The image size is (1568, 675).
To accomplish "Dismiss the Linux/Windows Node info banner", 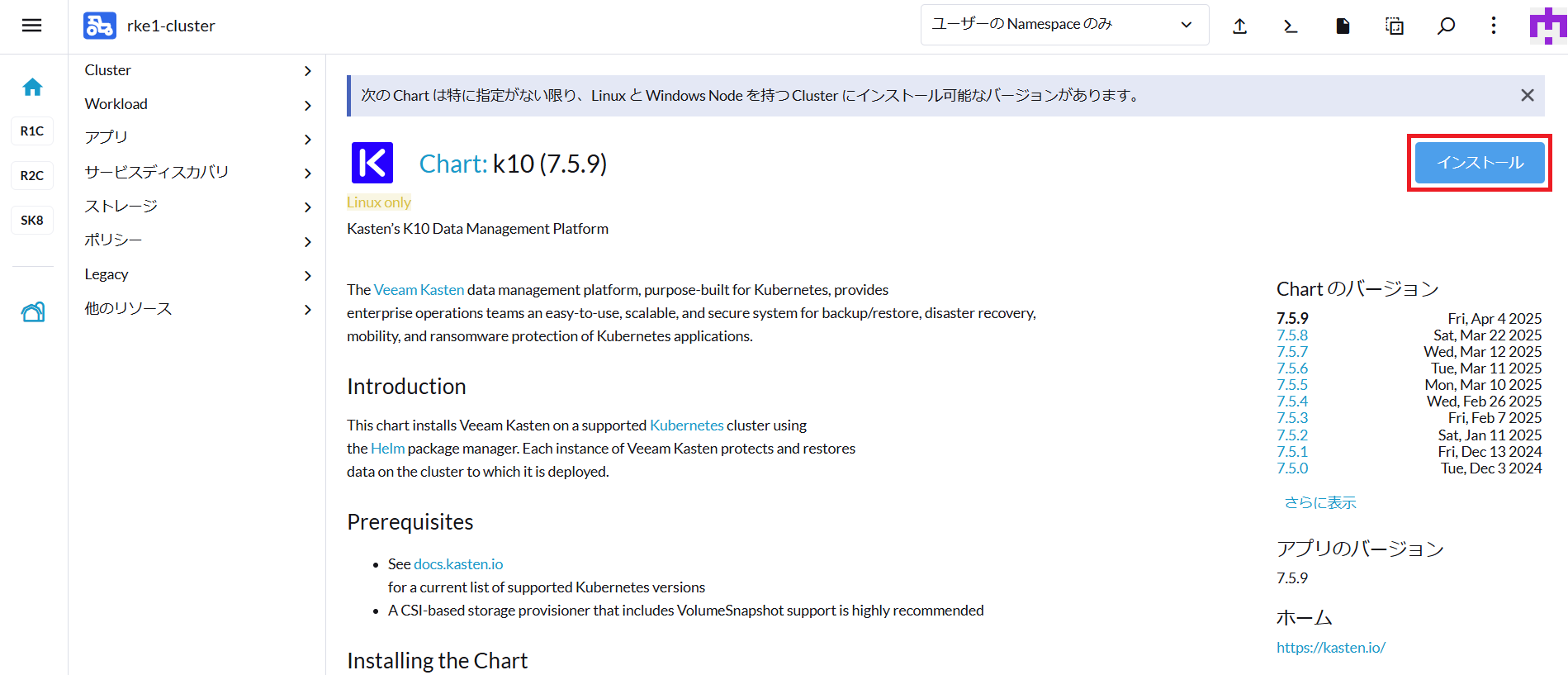I will coord(1528,95).
